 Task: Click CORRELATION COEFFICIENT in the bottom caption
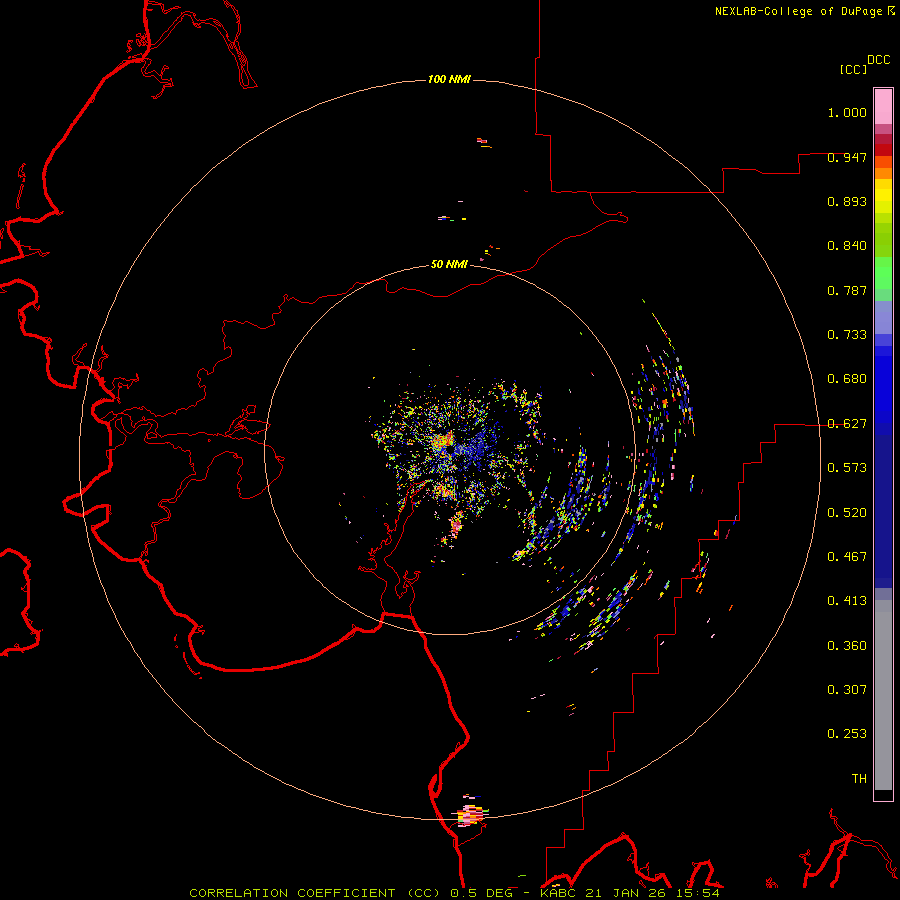296,893
